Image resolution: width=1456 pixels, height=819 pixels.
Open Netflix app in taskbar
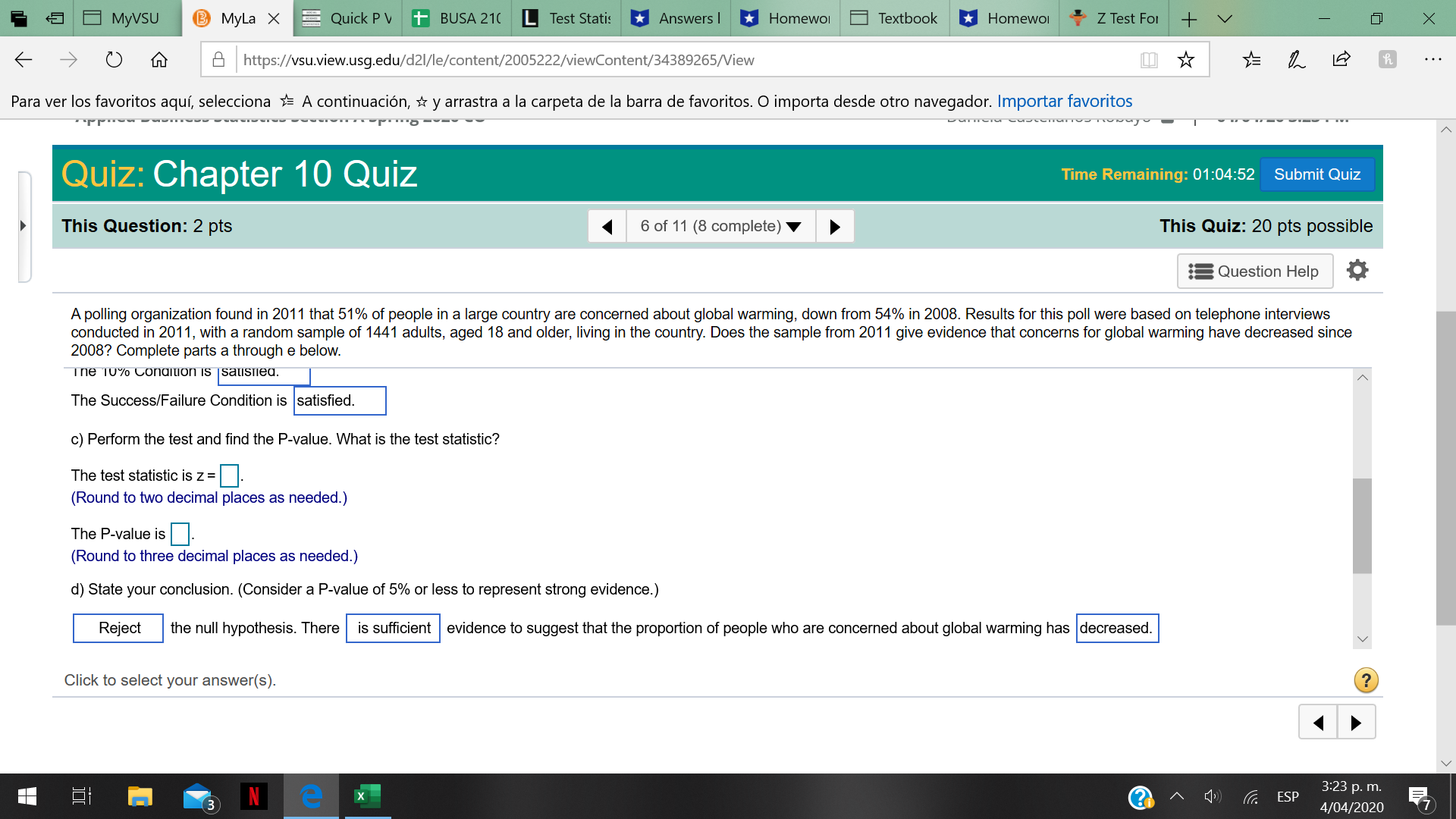tap(253, 796)
